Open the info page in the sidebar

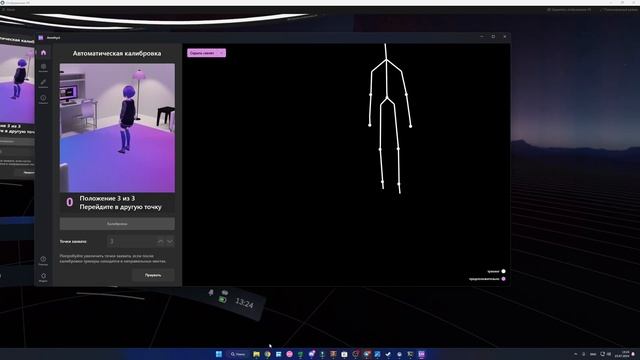point(43,99)
